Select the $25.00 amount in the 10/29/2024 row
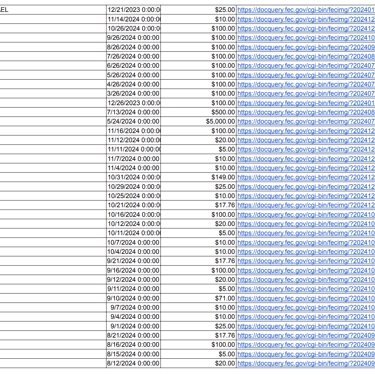375x375 pixels. (199, 187)
